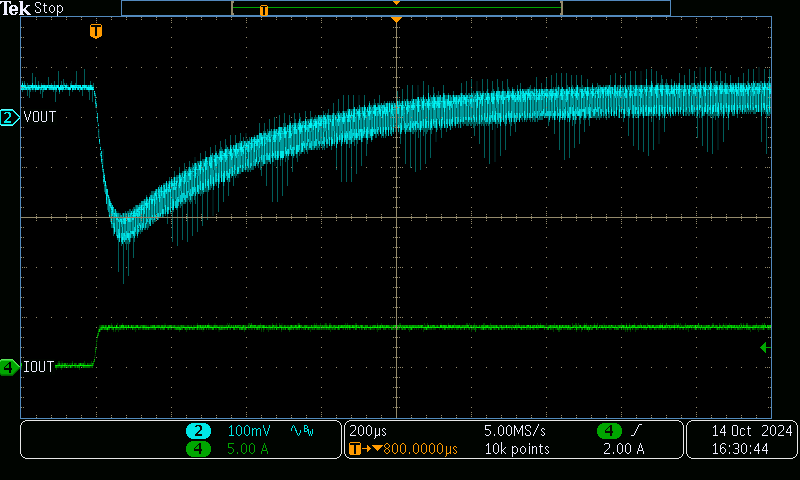Select the channel 4 ground reference marker
The image size is (800, 480).
[9, 367]
